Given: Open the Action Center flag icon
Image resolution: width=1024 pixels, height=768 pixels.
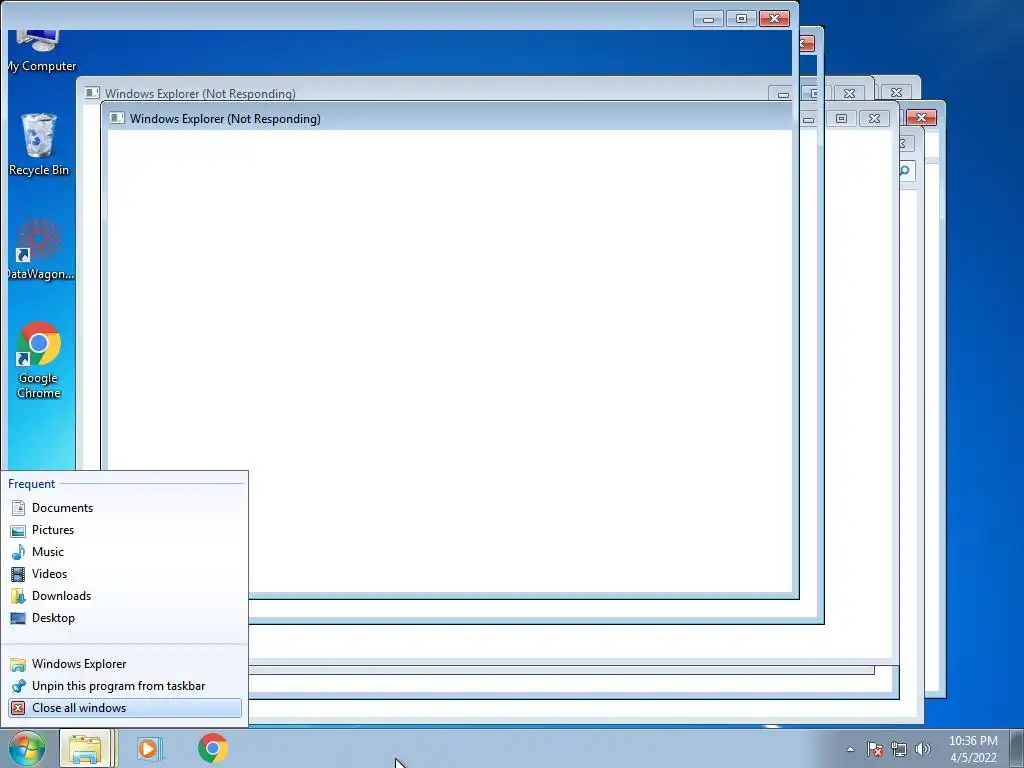Looking at the screenshot, I should point(875,749).
